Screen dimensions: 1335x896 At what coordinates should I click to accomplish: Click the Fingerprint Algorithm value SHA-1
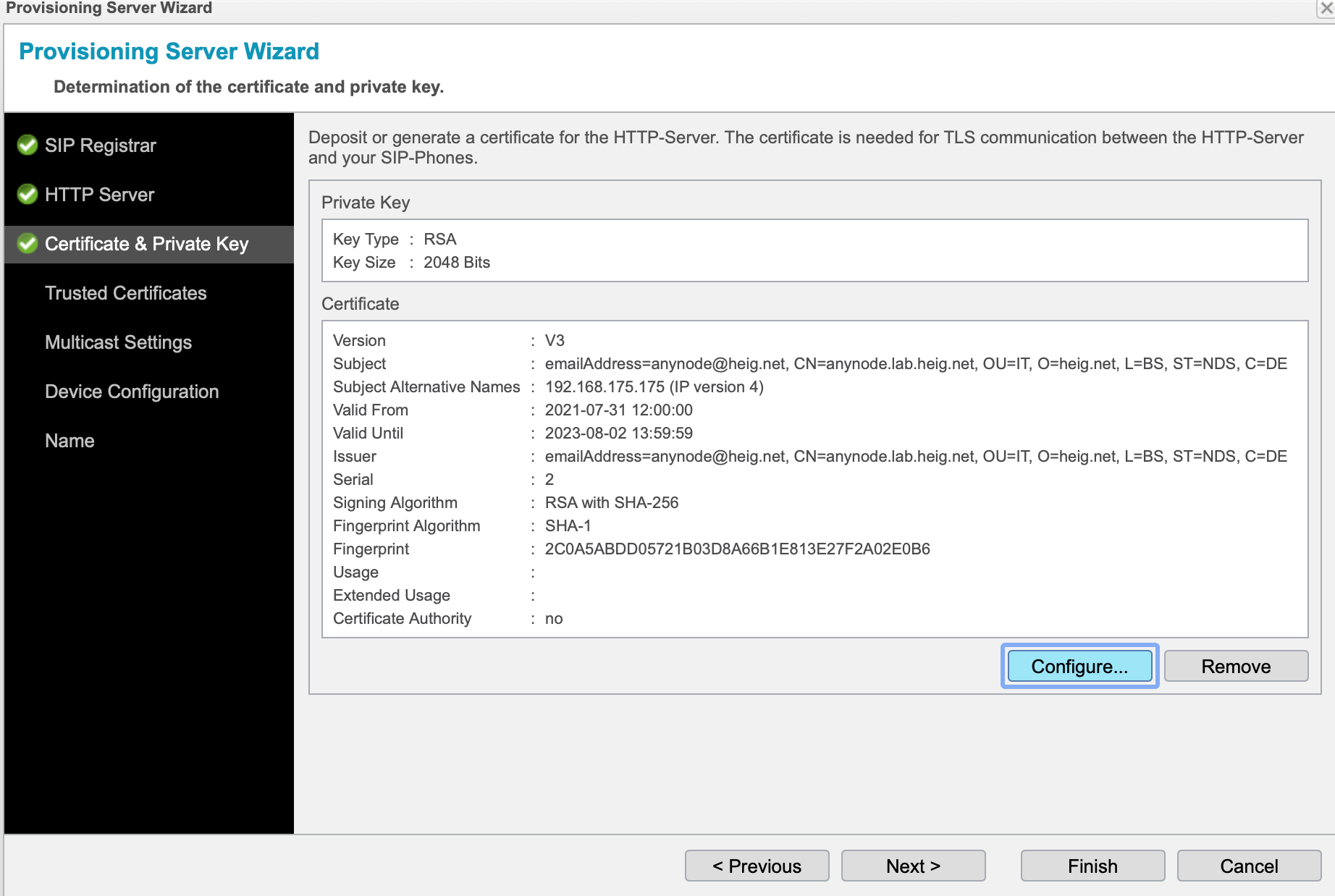coord(568,525)
